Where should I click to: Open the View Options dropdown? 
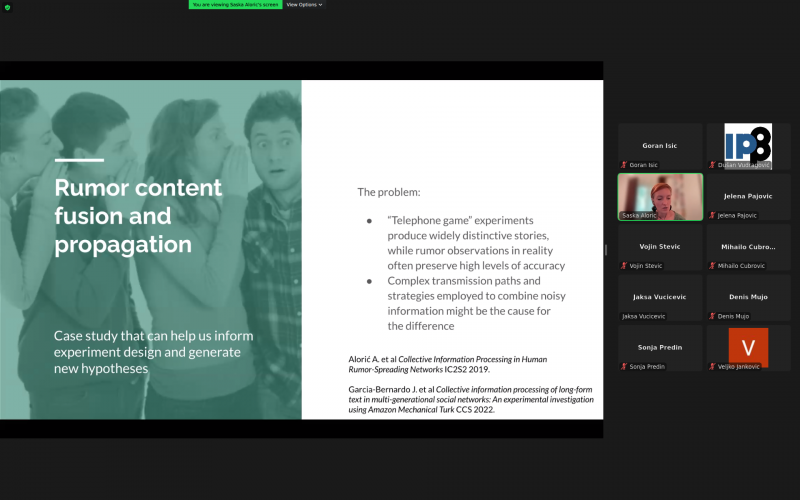304,5
